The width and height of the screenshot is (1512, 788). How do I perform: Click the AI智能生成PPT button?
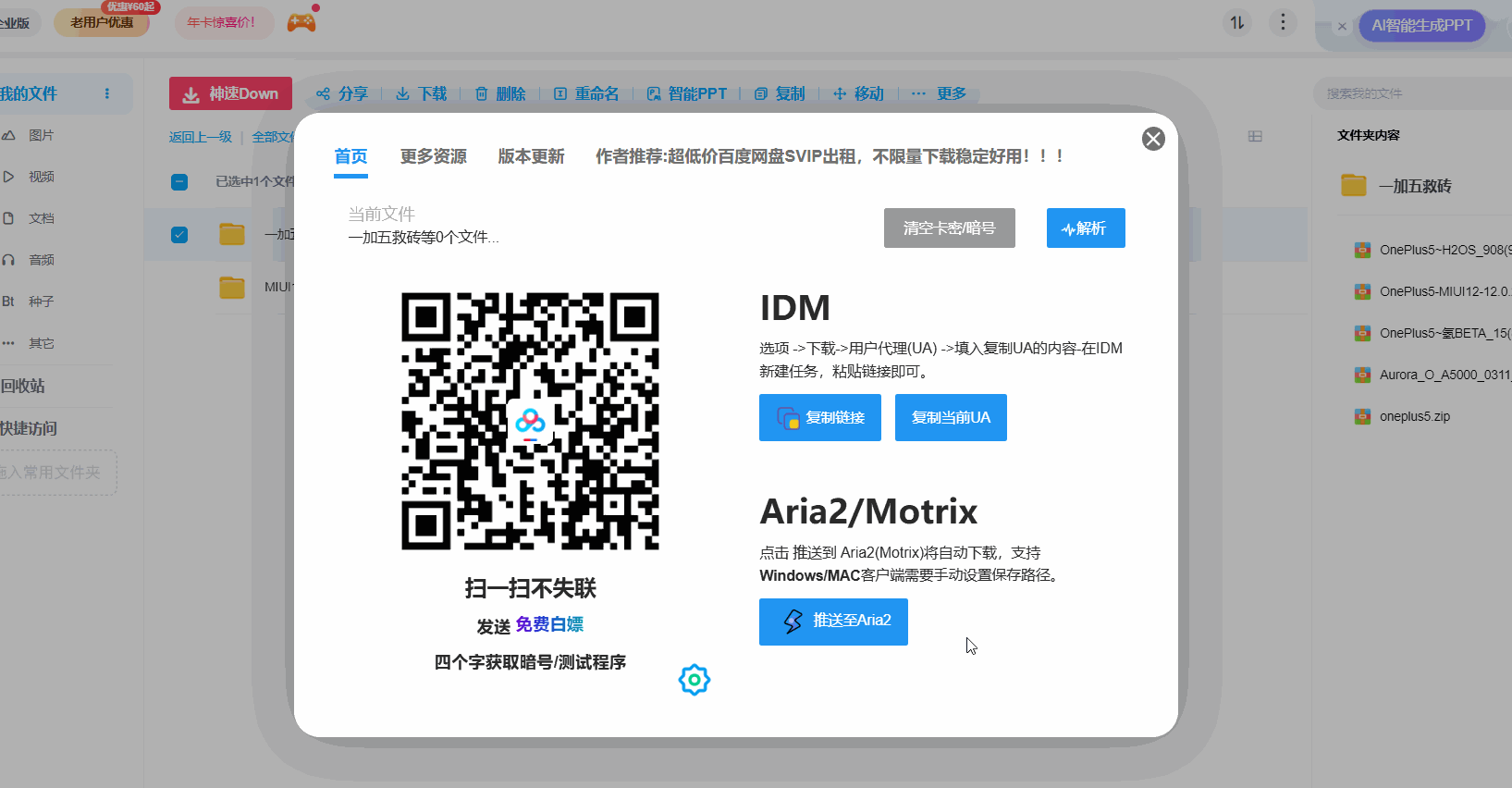pyautogui.click(x=1421, y=25)
